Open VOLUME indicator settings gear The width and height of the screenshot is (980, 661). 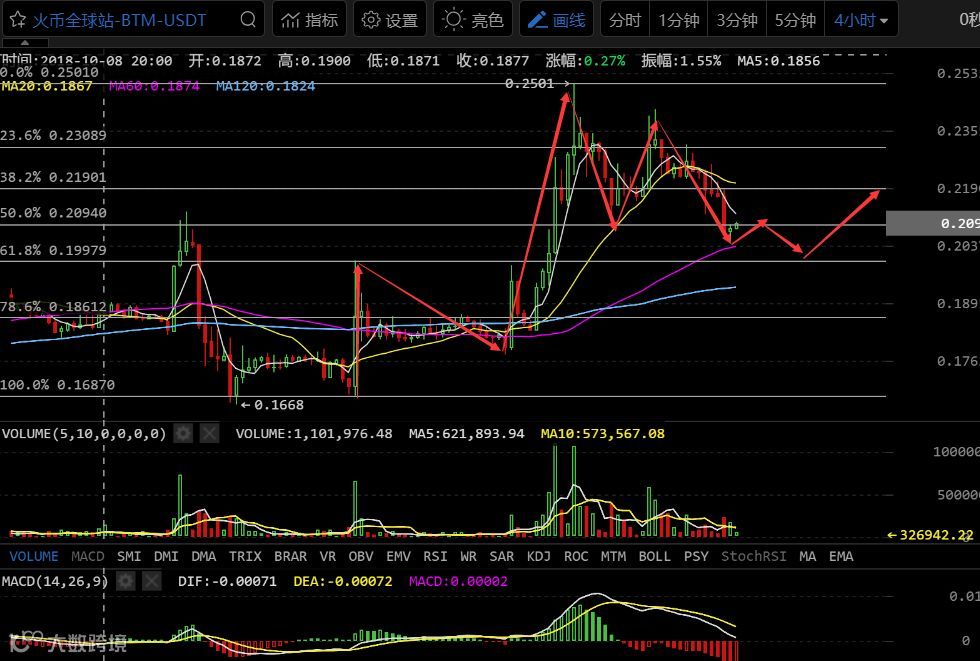pos(183,433)
